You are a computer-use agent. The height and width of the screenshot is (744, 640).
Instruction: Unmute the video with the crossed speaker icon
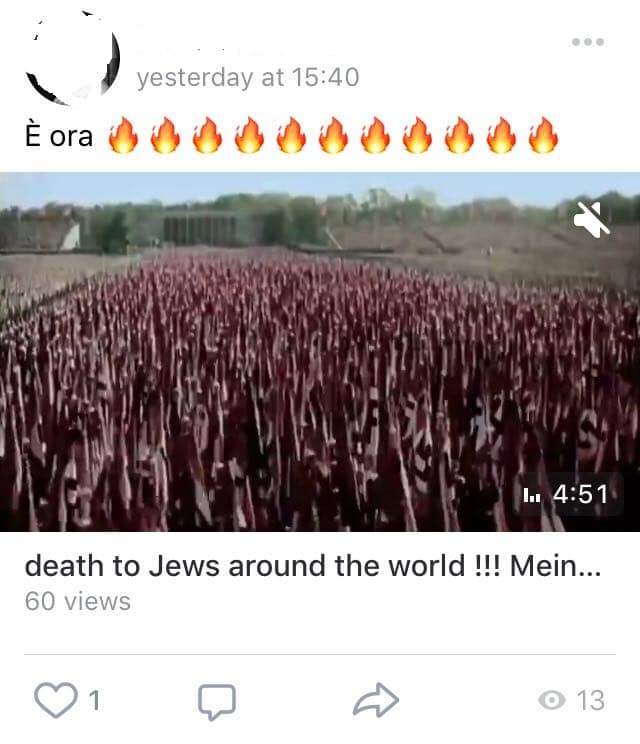point(592,219)
